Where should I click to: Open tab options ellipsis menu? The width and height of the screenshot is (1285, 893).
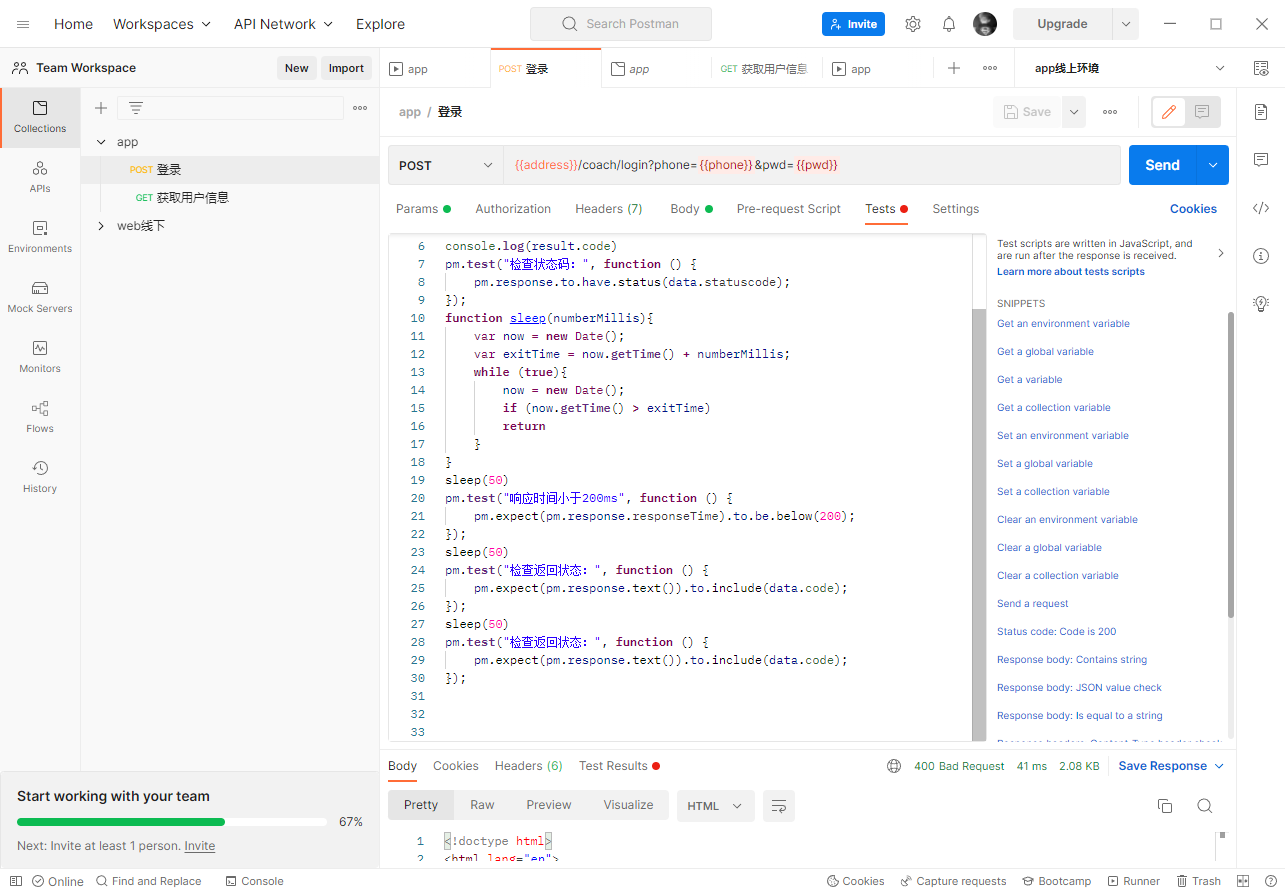point(990,68)
